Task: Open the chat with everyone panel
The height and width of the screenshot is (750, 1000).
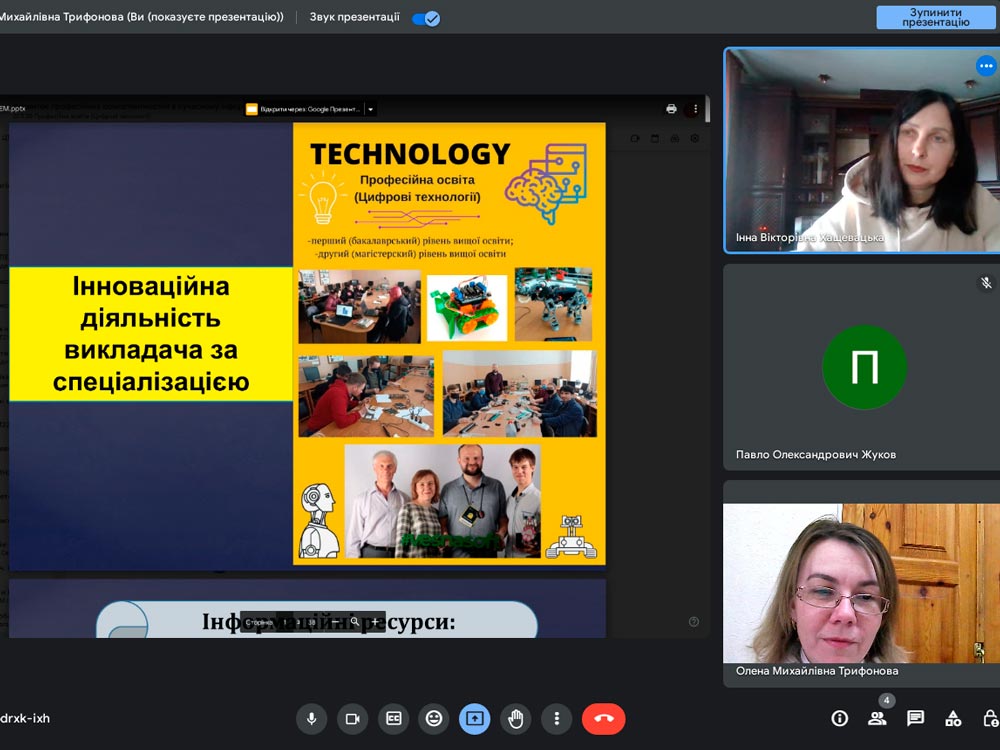Action: [x=915, y=718]
